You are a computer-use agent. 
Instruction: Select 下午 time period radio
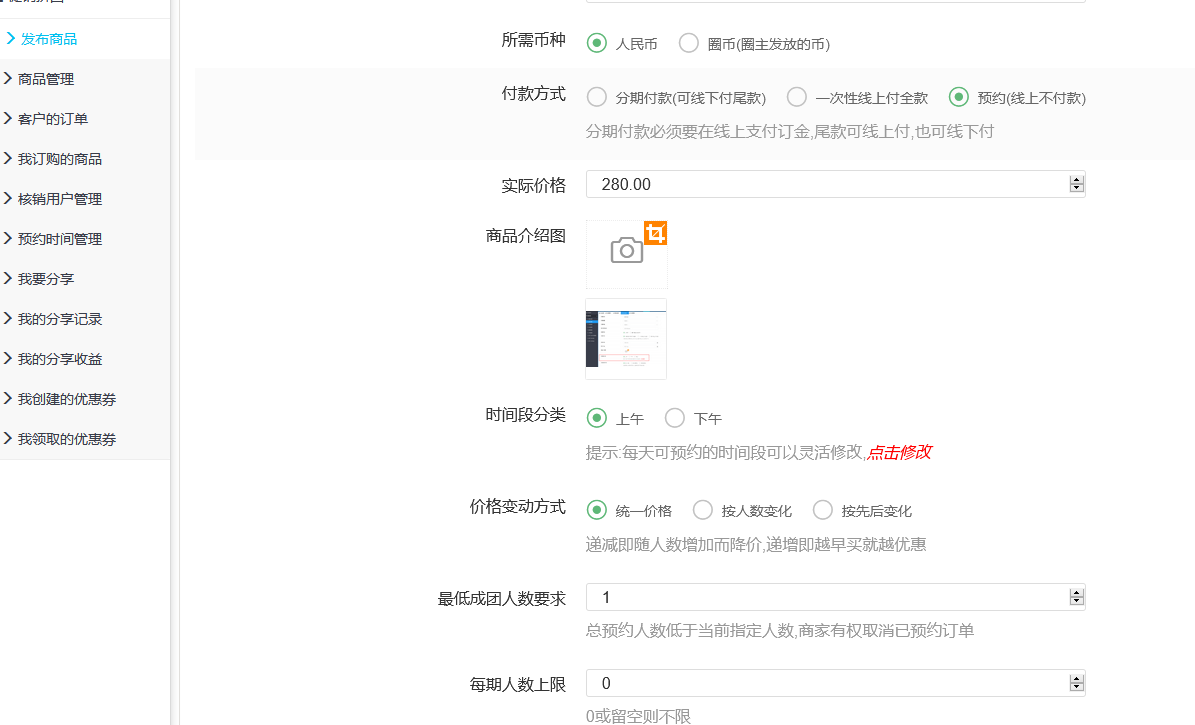point(675,418)
